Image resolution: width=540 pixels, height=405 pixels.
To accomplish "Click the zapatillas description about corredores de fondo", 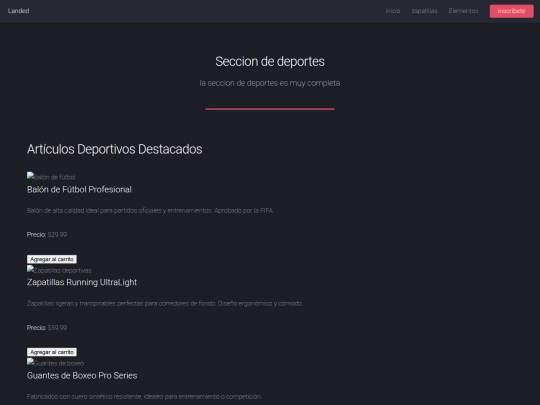I will point(165,303).
